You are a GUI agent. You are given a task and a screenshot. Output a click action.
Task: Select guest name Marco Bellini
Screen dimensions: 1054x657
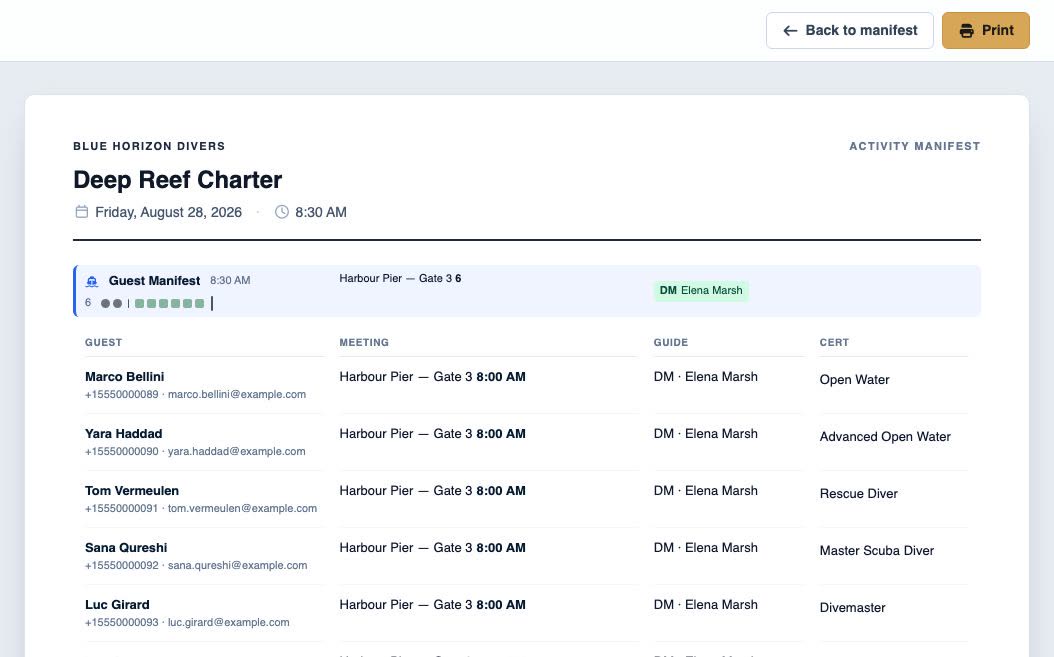(124, 377)
